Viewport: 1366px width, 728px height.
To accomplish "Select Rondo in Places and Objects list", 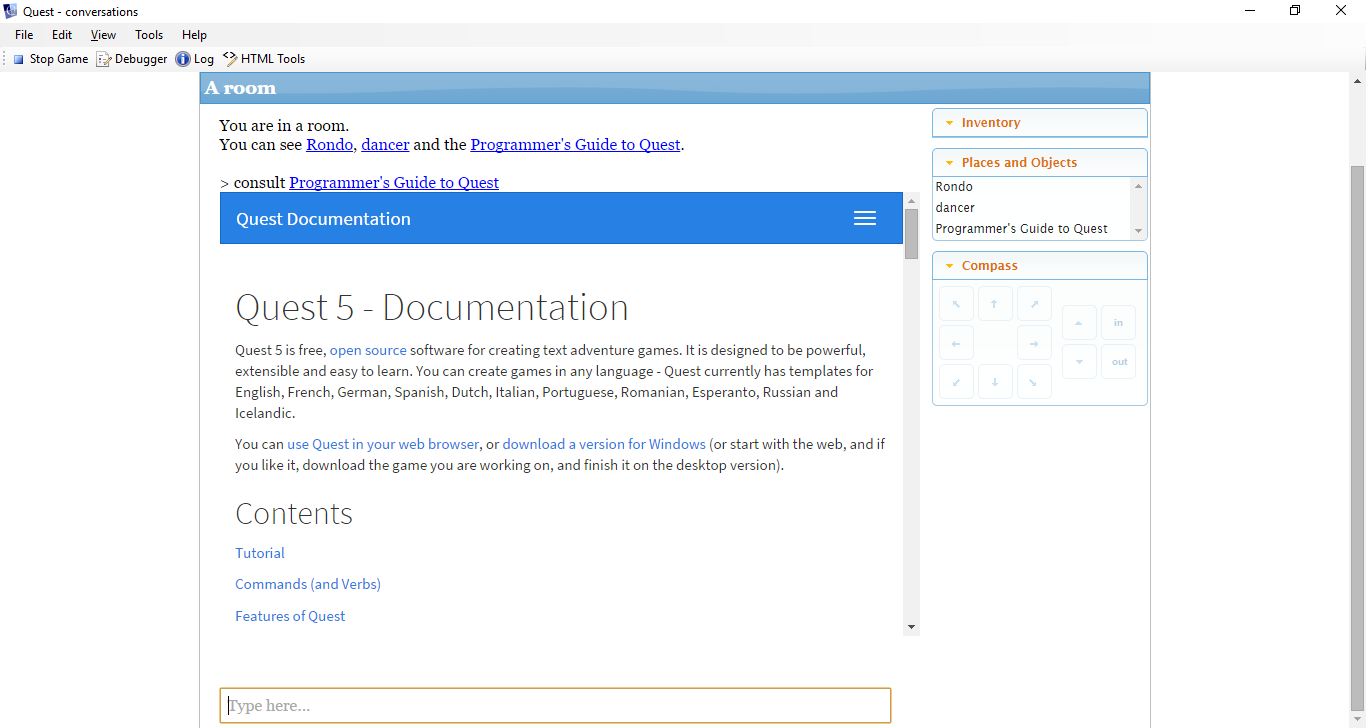I will pyautogui.click(x=1032, y=187).
